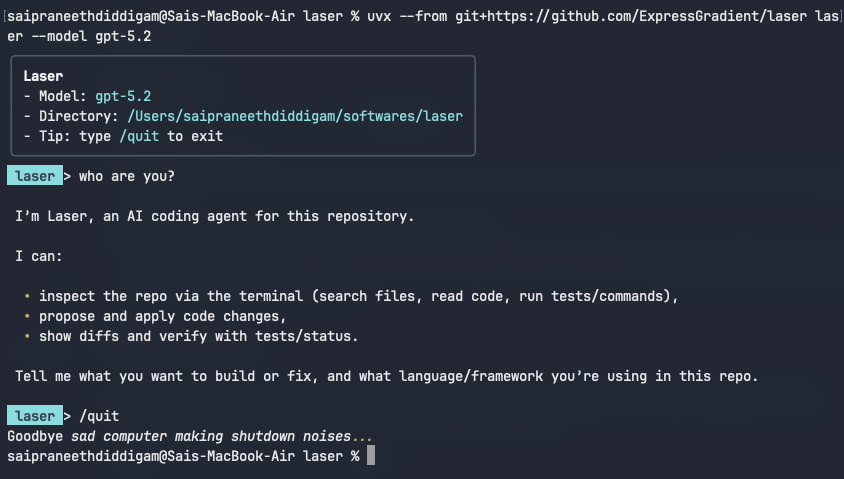This screenshot has width=844, height=479.
Task: Click the bold Laser title in the info box
Action: (43, 76)
